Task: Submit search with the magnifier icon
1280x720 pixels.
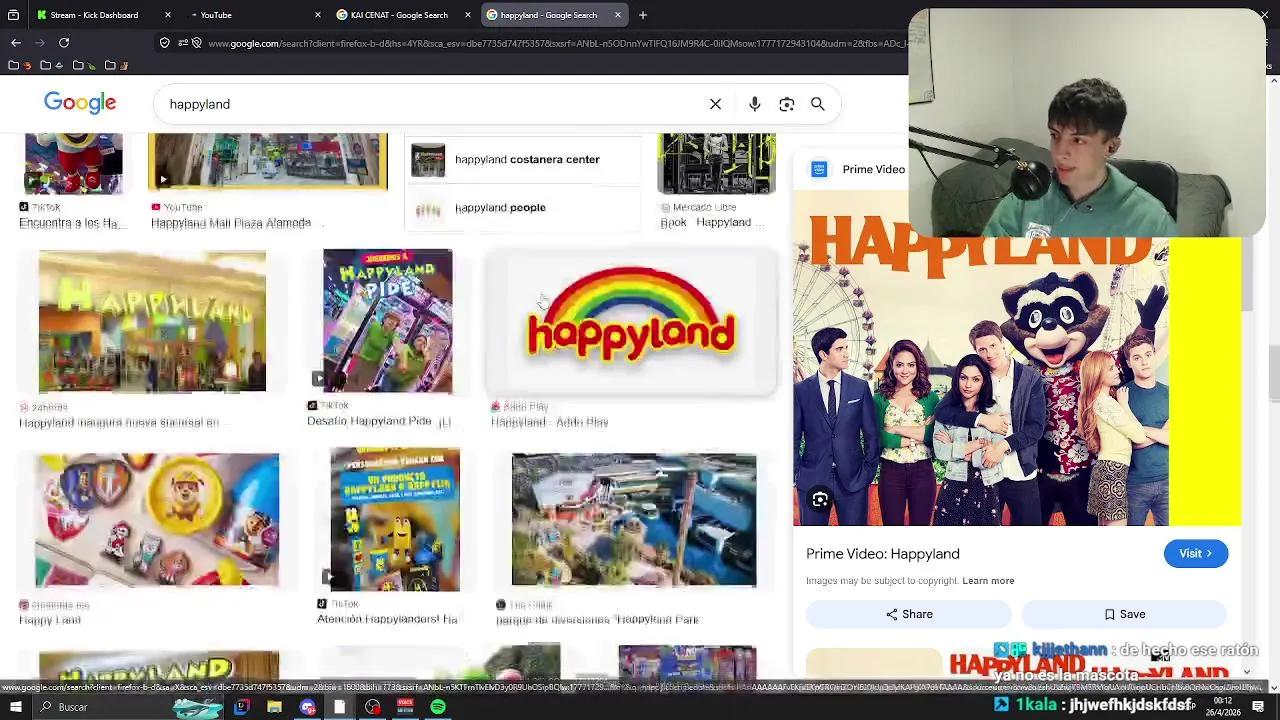Action: pos(818,104)
